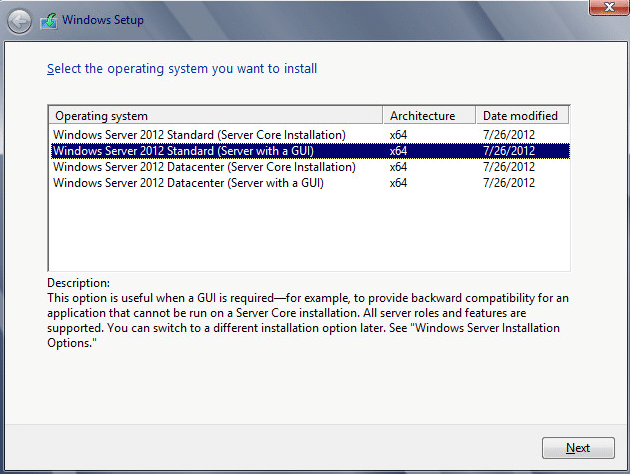Click the Windows Setup title text
This screenshot has width=630, height=474.
point(103,20)
